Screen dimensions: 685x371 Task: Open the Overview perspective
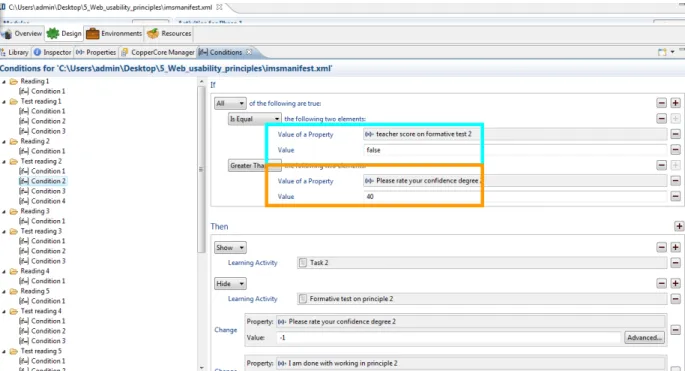(x=23, y=33)
